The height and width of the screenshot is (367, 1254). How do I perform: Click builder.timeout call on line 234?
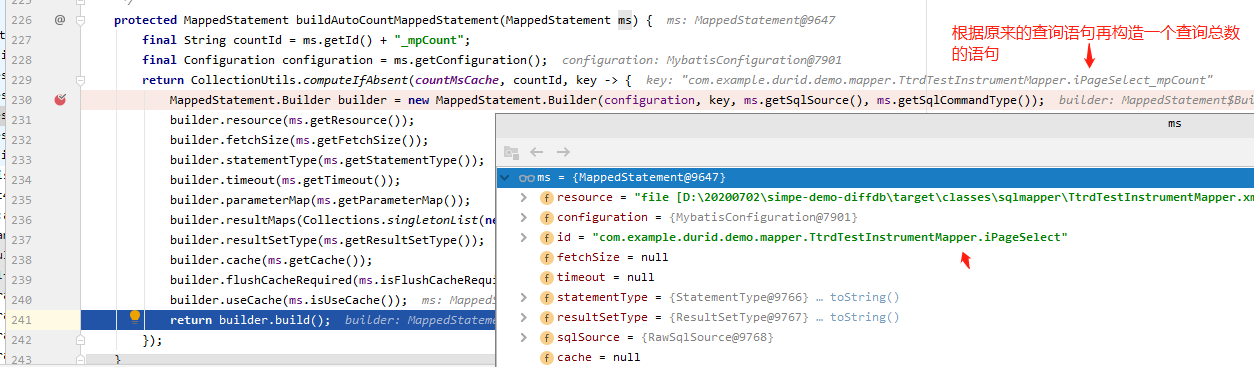click(x=221, y=180)
